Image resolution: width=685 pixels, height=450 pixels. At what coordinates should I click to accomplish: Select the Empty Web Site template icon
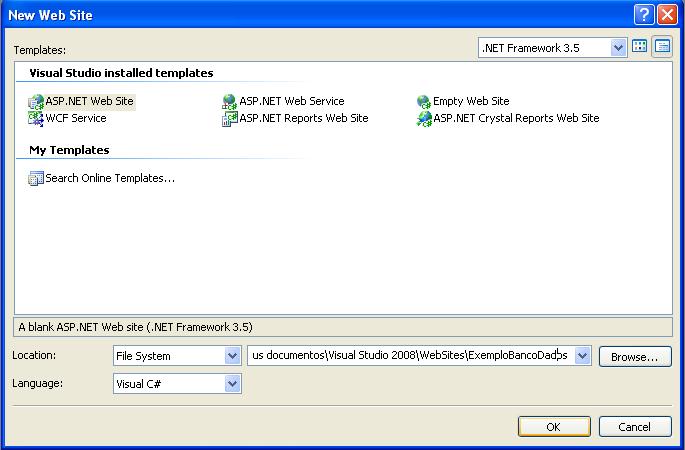point(424,102)
